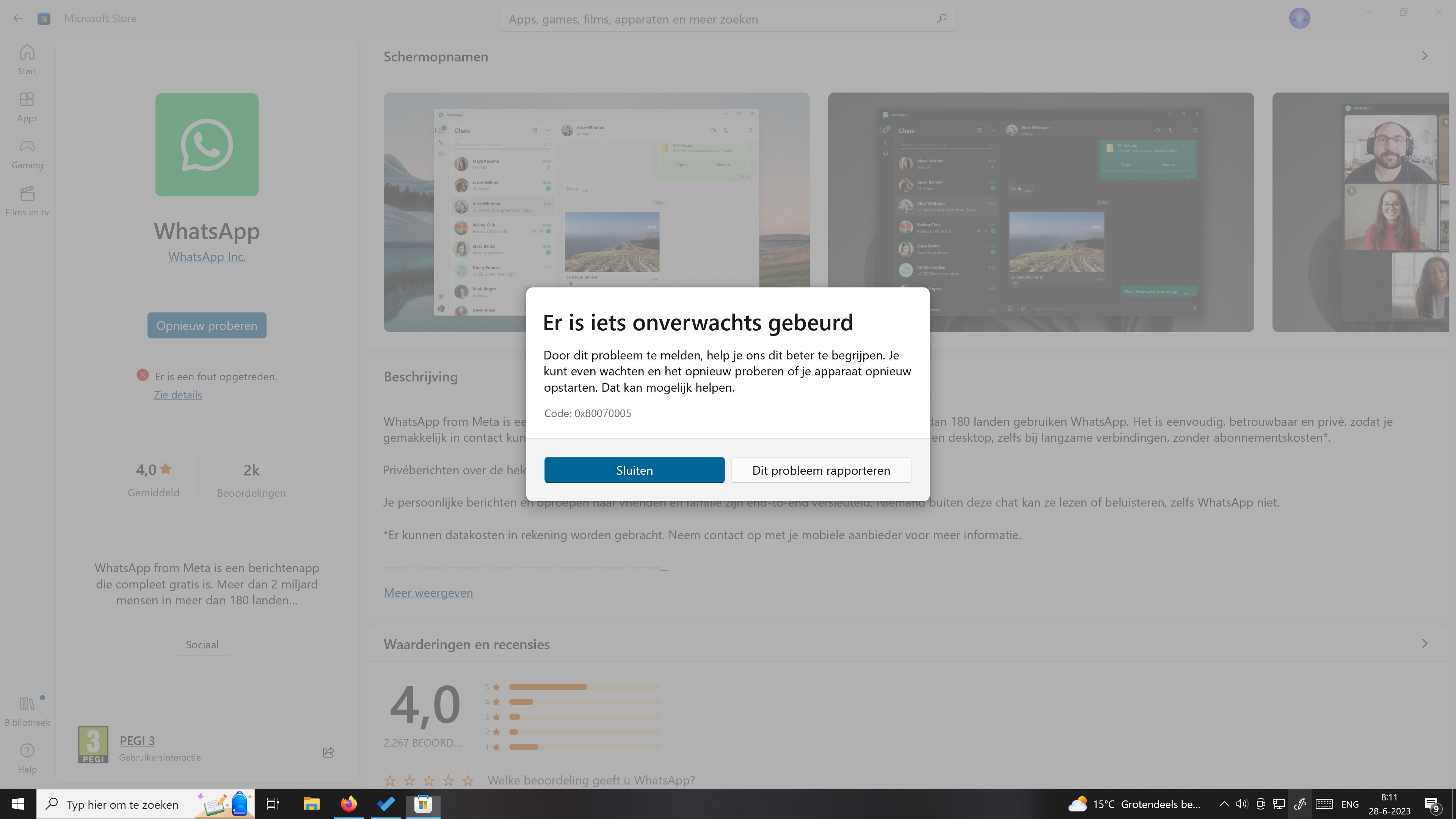Viewport: 1456px width, 819px height.
Task: Click the share icon near PEGI
Action: [x=328, y=752]
